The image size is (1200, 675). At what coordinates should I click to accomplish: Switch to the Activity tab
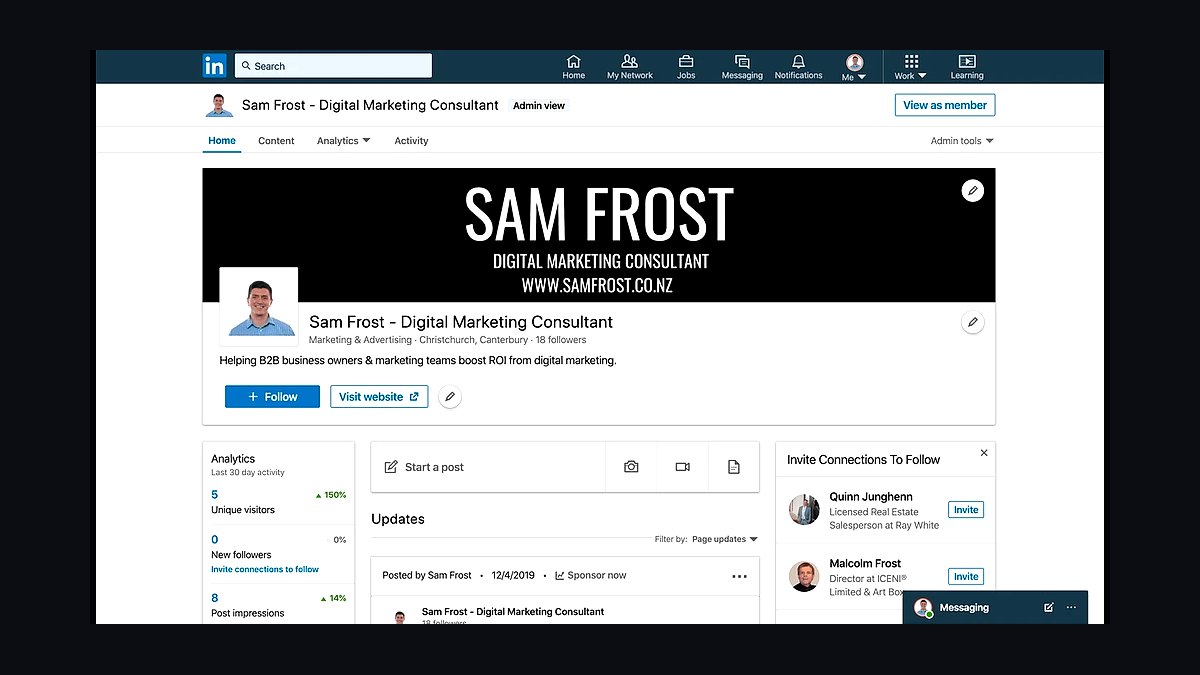pyautogui.click(x=411, y=141)
